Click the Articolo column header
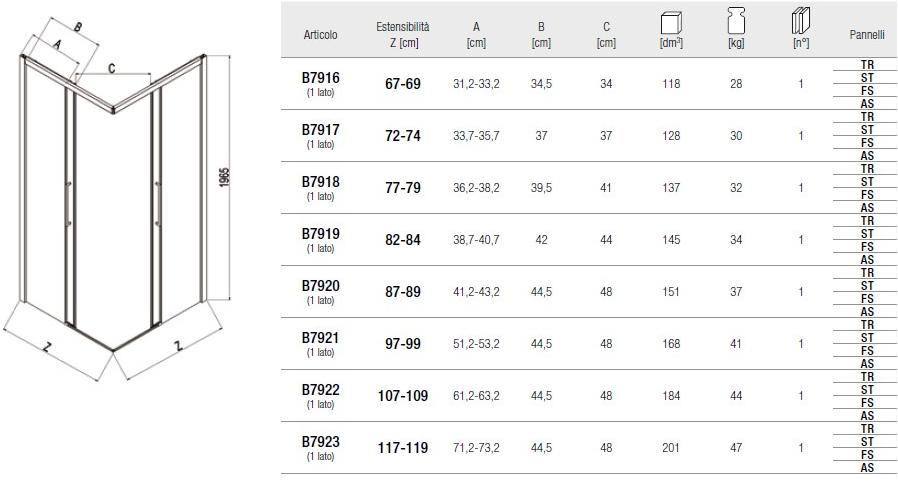The height and width of the screenshot is (487, 898). [321, 34]
